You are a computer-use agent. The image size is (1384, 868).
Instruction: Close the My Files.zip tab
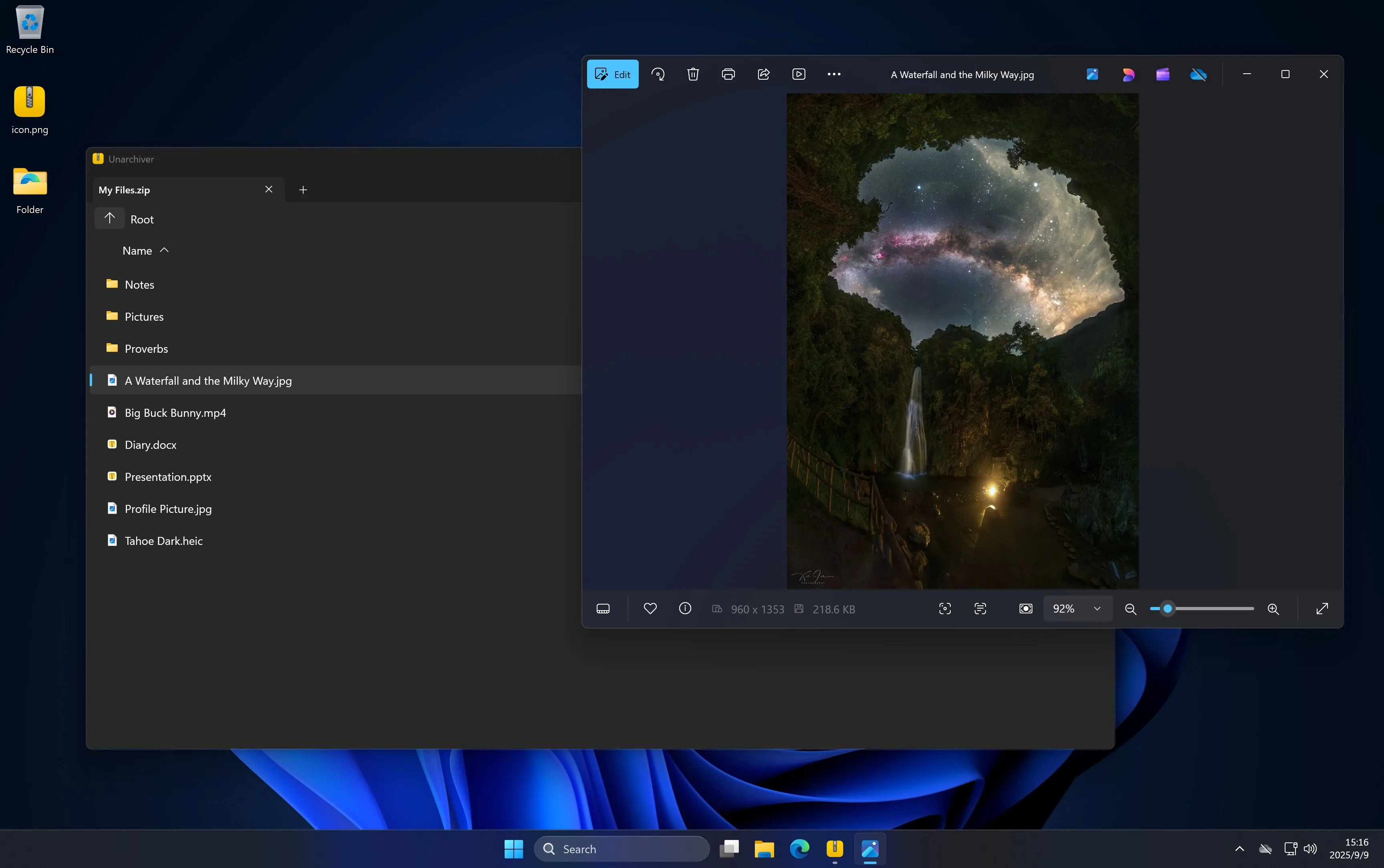pyautogui.click(x=269, y=189)
